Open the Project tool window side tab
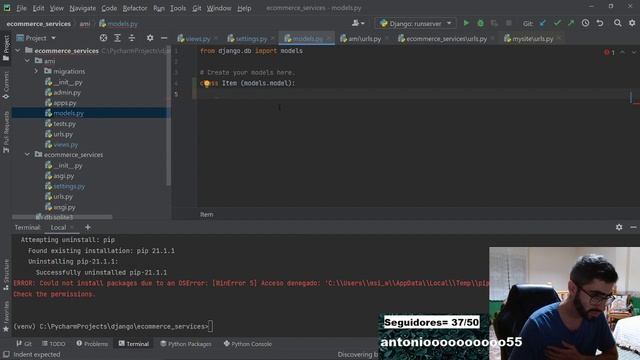The width and height of the screenshot is (640, 360). 6,48
